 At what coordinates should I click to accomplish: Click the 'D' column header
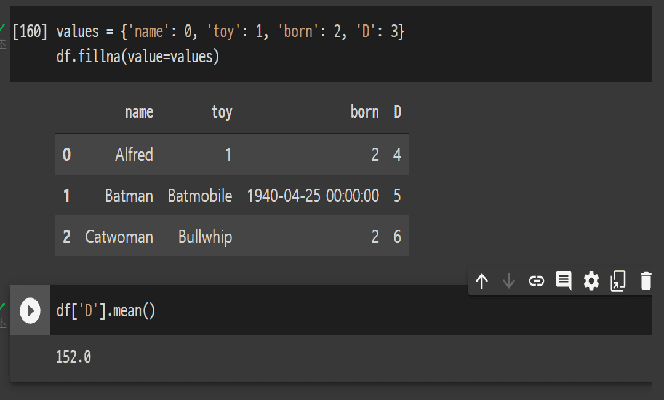(x=397, y=113)
